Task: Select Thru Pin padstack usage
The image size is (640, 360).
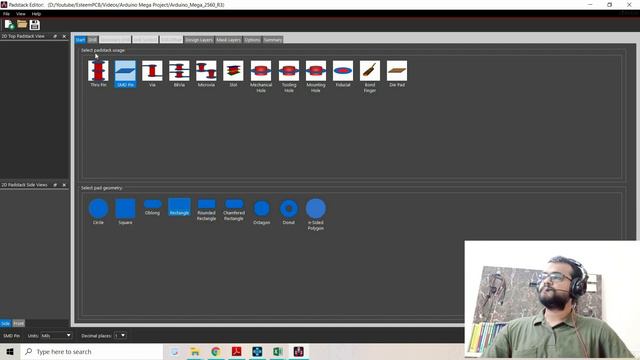Action: coord(98,73)
